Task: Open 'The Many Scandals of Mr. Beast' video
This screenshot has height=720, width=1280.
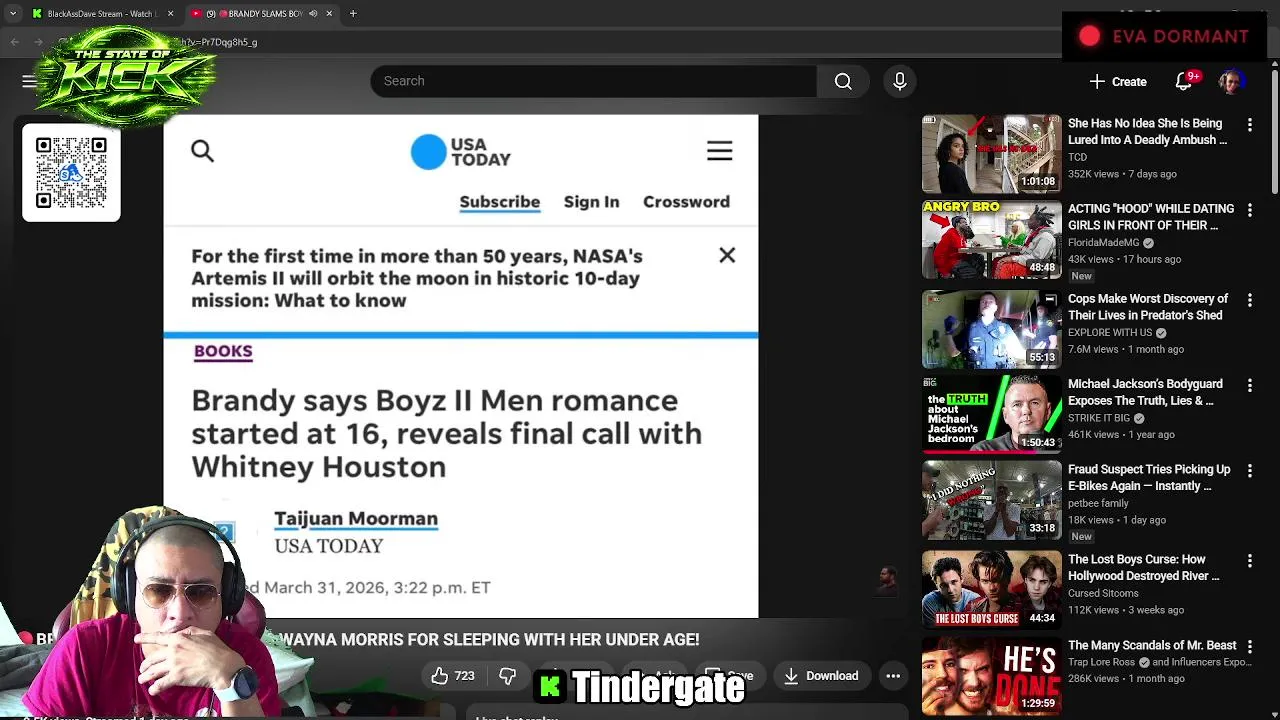Action: (x=1152, y=645)
